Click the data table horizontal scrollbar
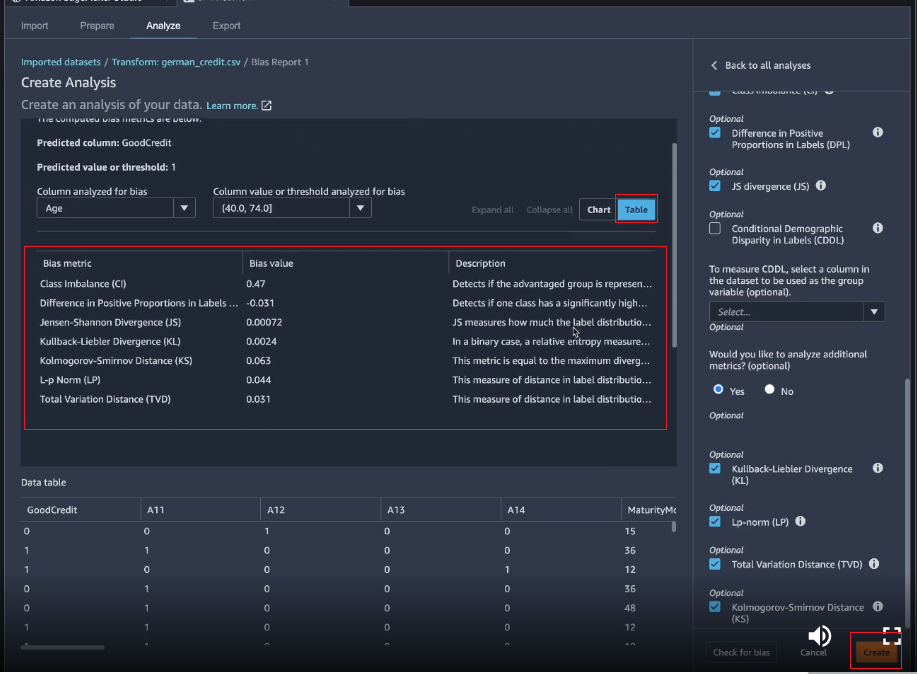Image resolution: width=917 pixels, height=674 pixels. [x=63, y=647]
